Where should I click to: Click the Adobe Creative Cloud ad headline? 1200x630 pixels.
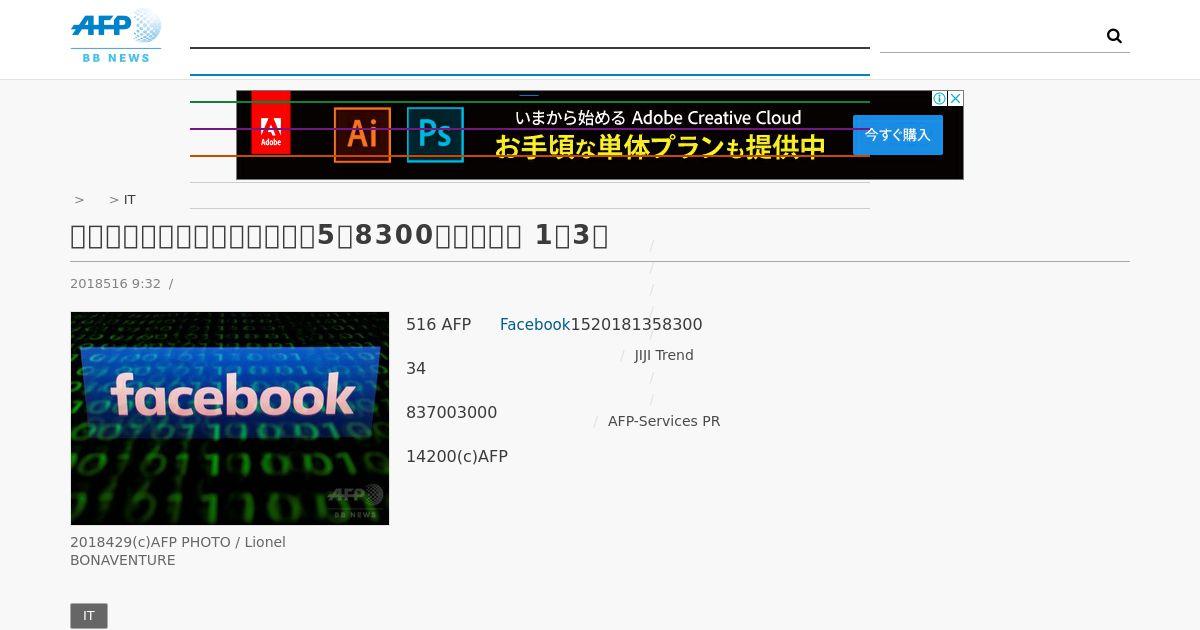pyautogui.click(x=658, y=117)
